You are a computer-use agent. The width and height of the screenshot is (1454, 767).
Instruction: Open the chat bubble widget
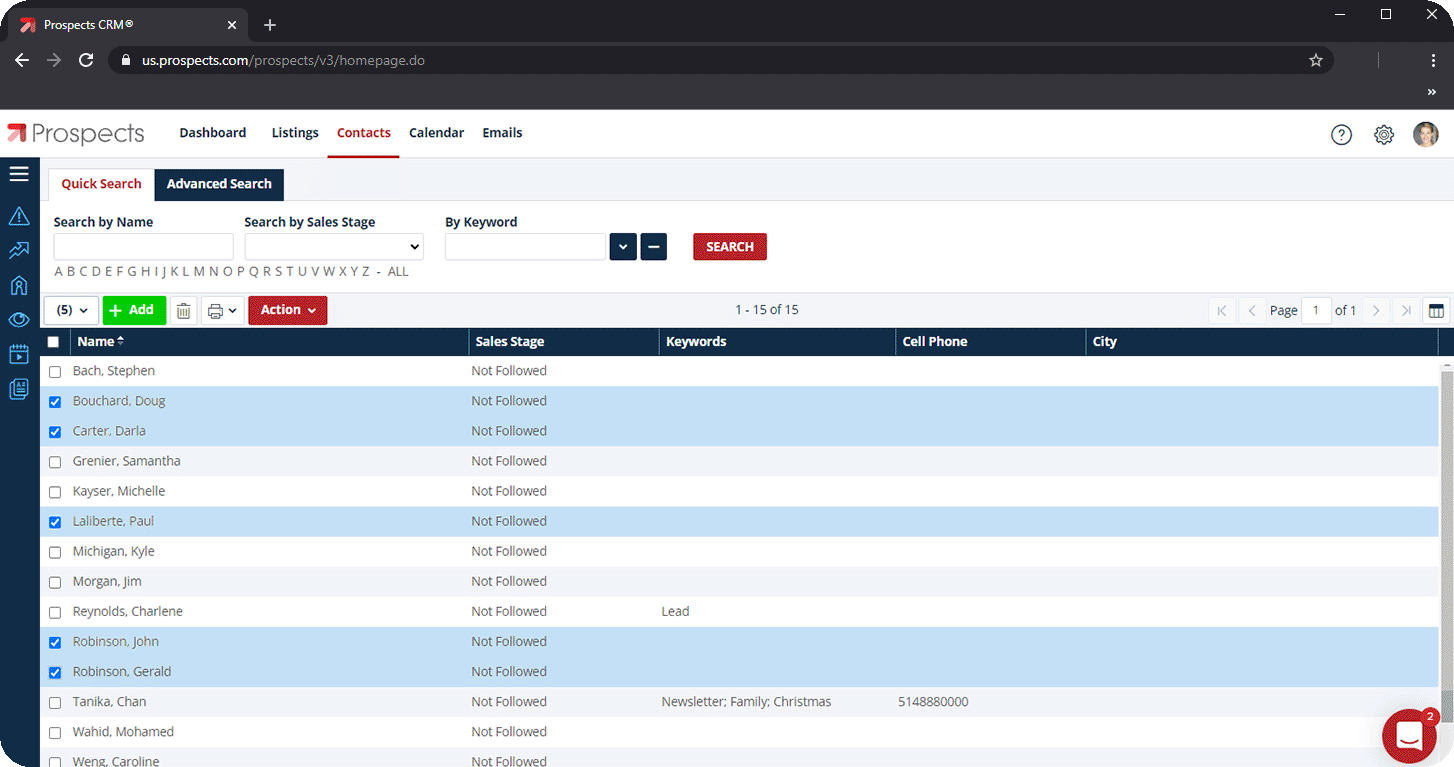[x=1409, y=737]
